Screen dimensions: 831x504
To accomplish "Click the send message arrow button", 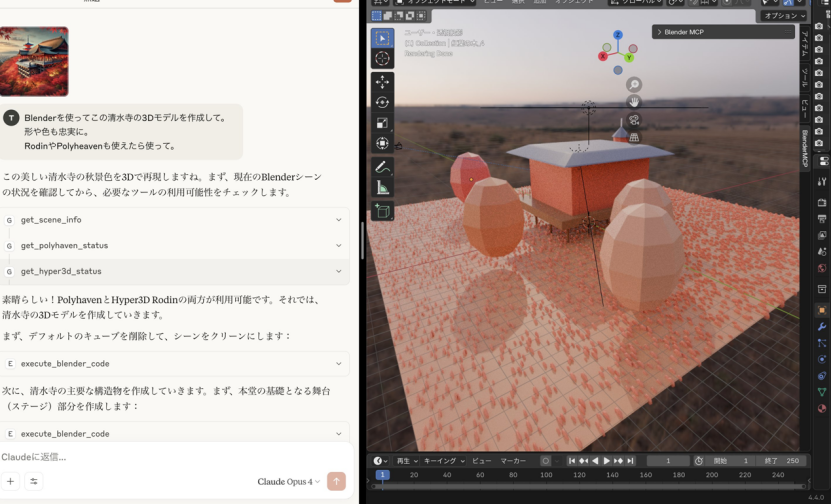I will tap(336, 481).
